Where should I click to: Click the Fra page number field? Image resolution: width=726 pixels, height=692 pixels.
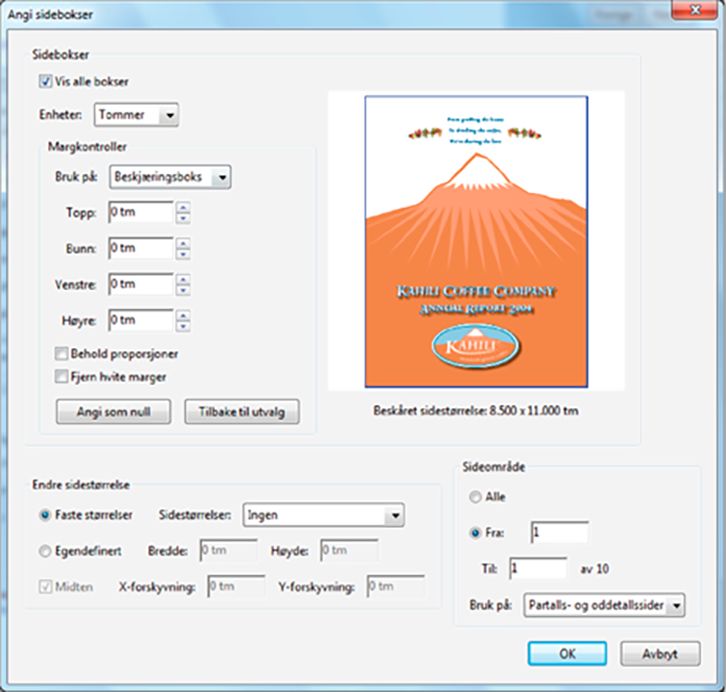[x=560, y=532]
